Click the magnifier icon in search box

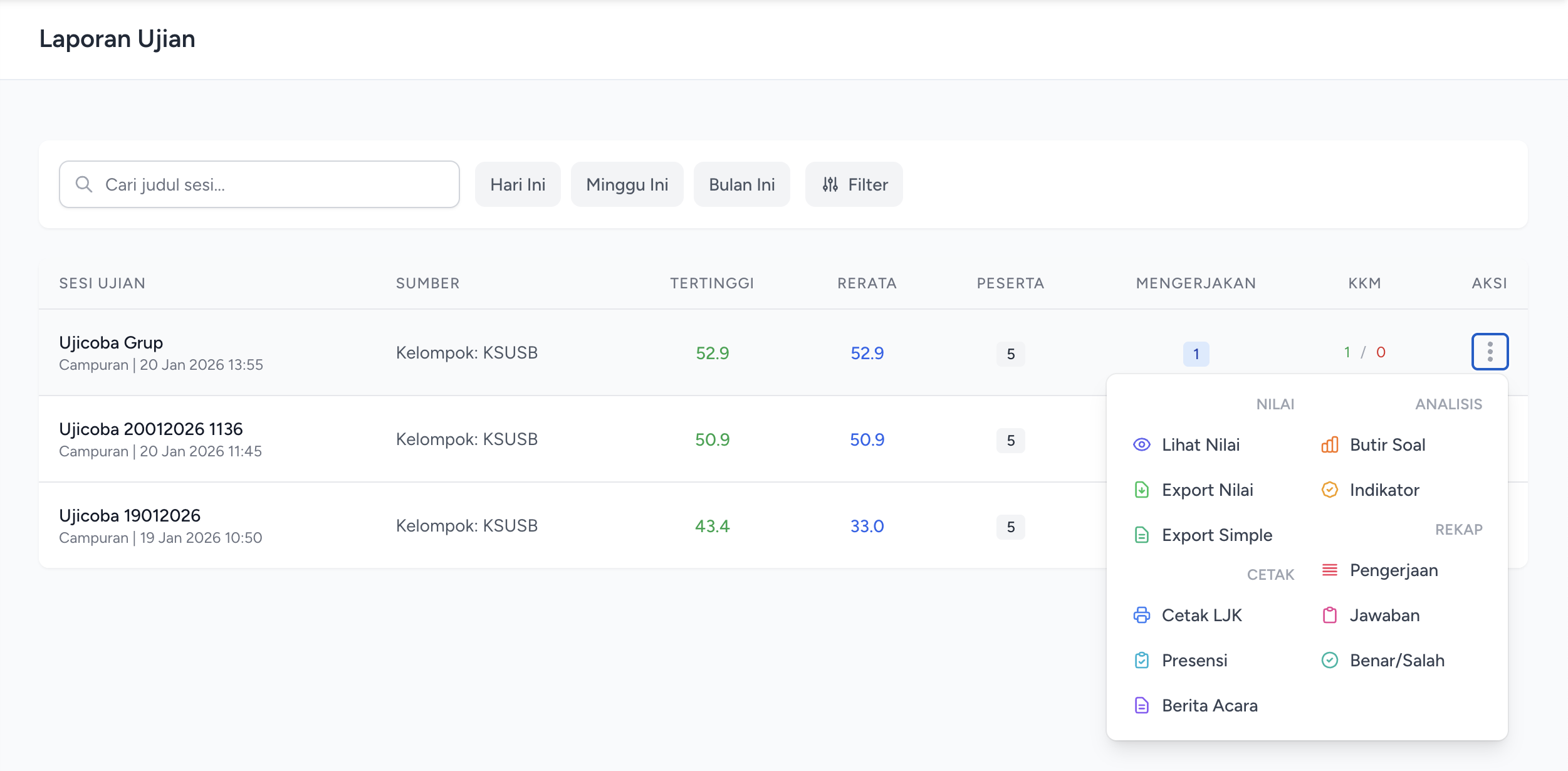[84, 184]
